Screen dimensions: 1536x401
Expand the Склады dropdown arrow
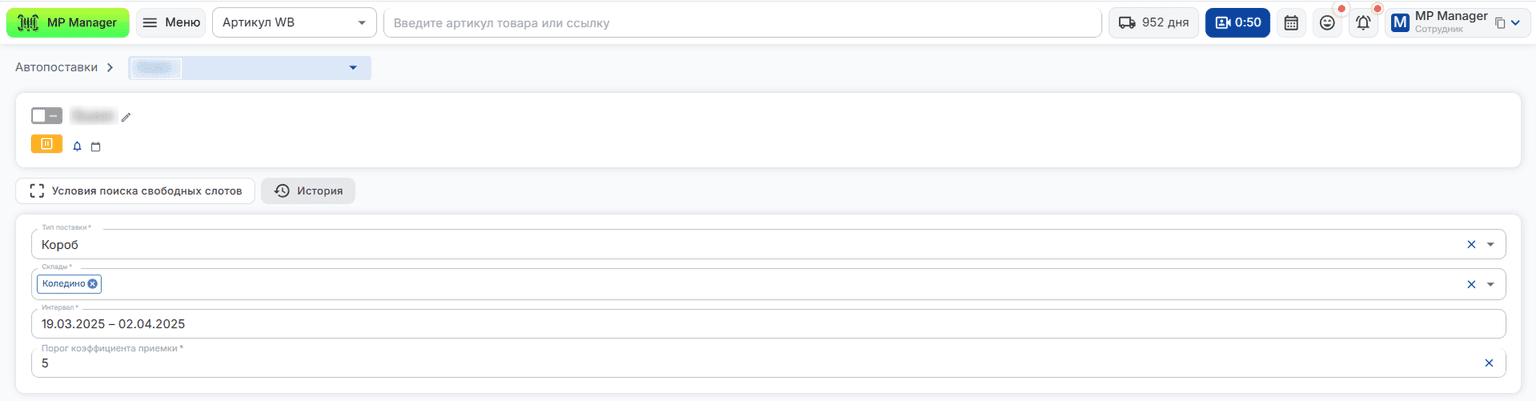click(x=1490, y=284)
